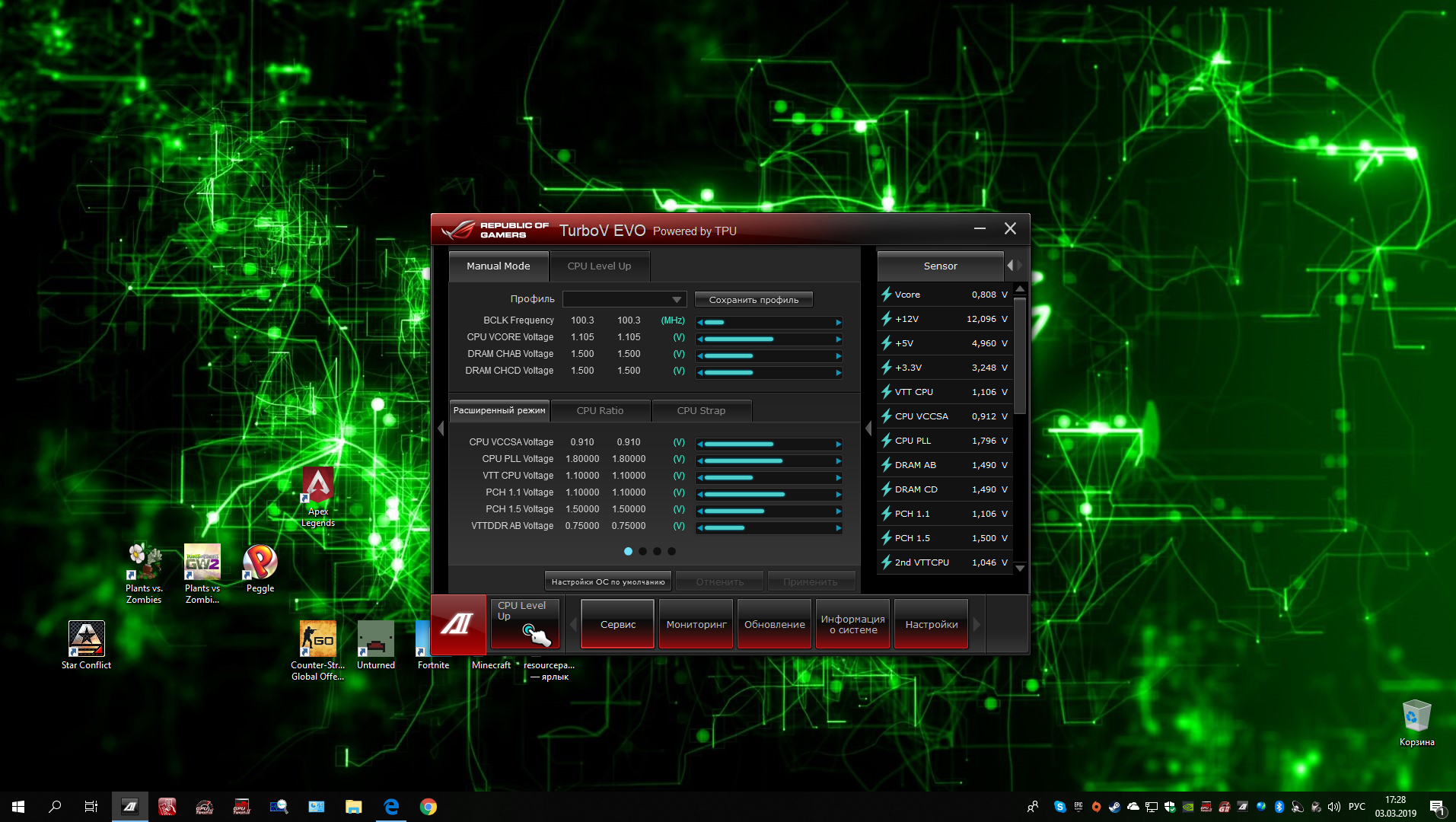
Task: Click AI Suite icon in taskbar
Action: pyautogui.click(x=130, y=807)
